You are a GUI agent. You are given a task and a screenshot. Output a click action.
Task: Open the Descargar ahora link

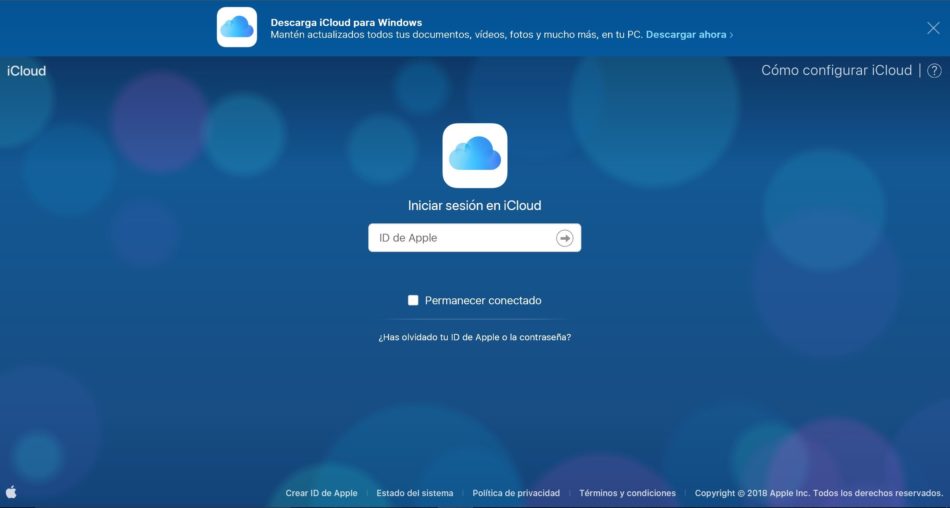[689, 35]
